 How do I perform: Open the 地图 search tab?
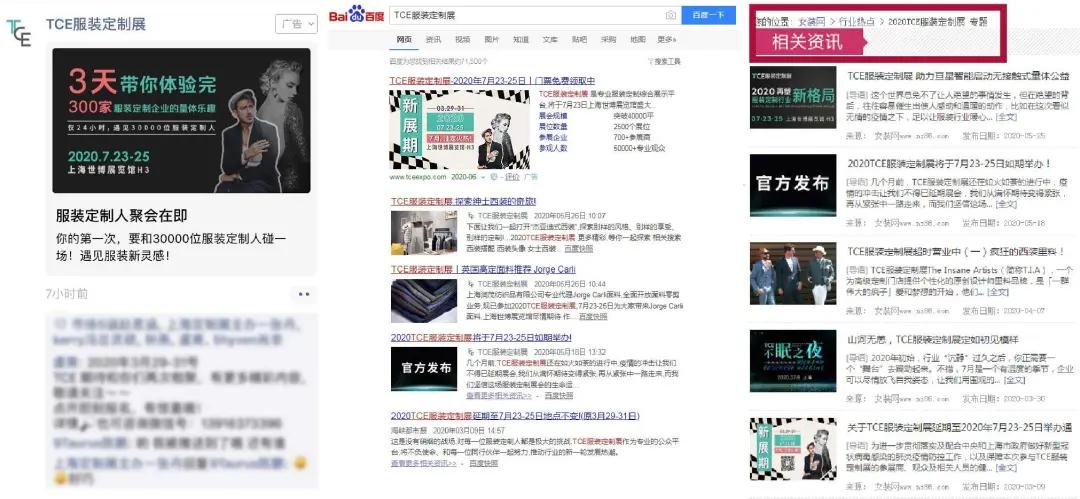click(637, 40)
